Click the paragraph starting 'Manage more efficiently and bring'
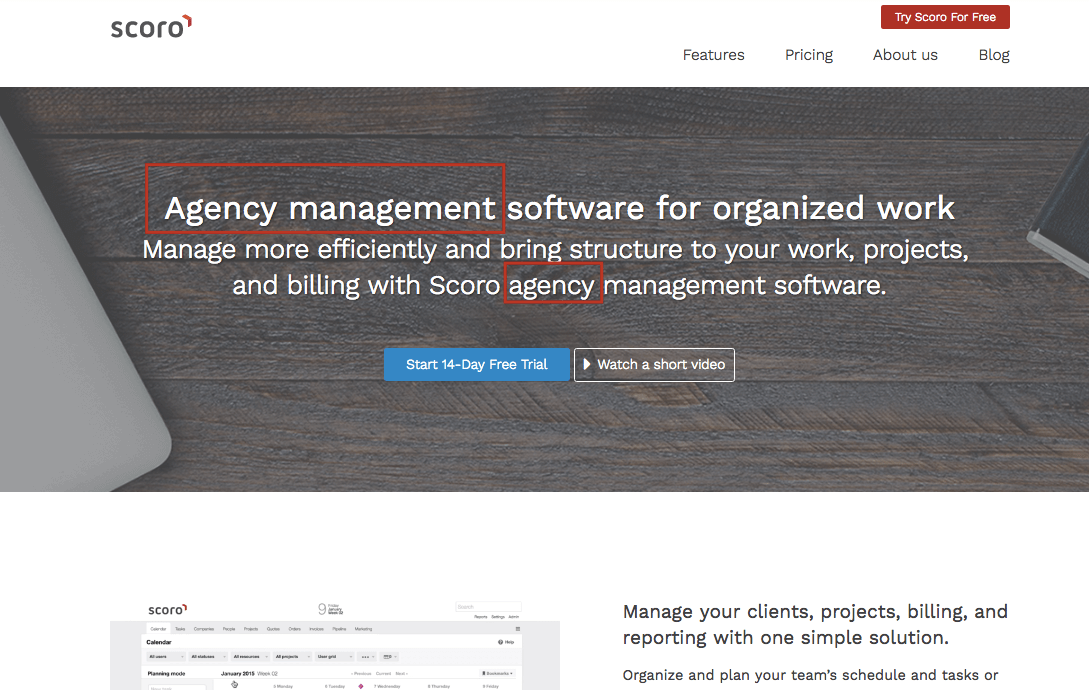 click(556, 268)
